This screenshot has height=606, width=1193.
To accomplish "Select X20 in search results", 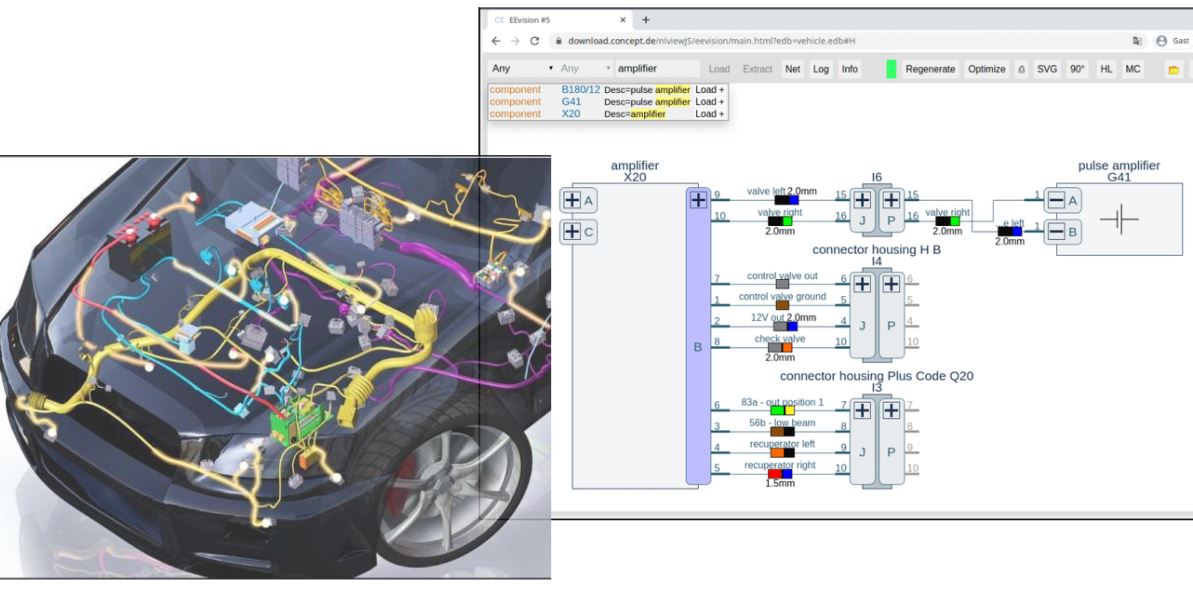I will click(x=571, y=114).
